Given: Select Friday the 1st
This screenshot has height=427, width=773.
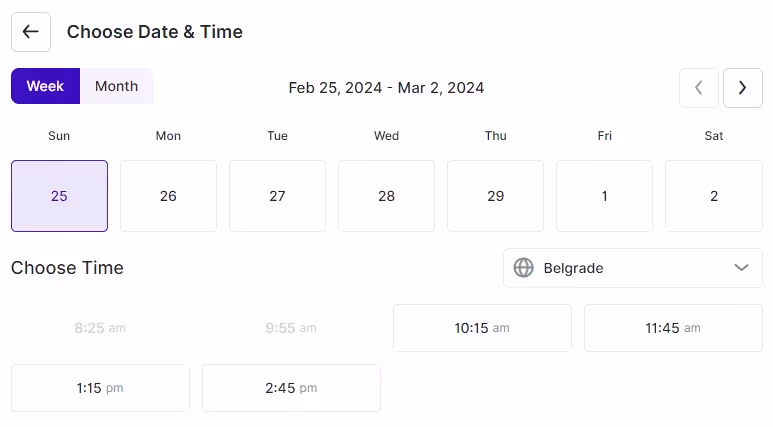Looking at the screenshot, I should 604,196.
